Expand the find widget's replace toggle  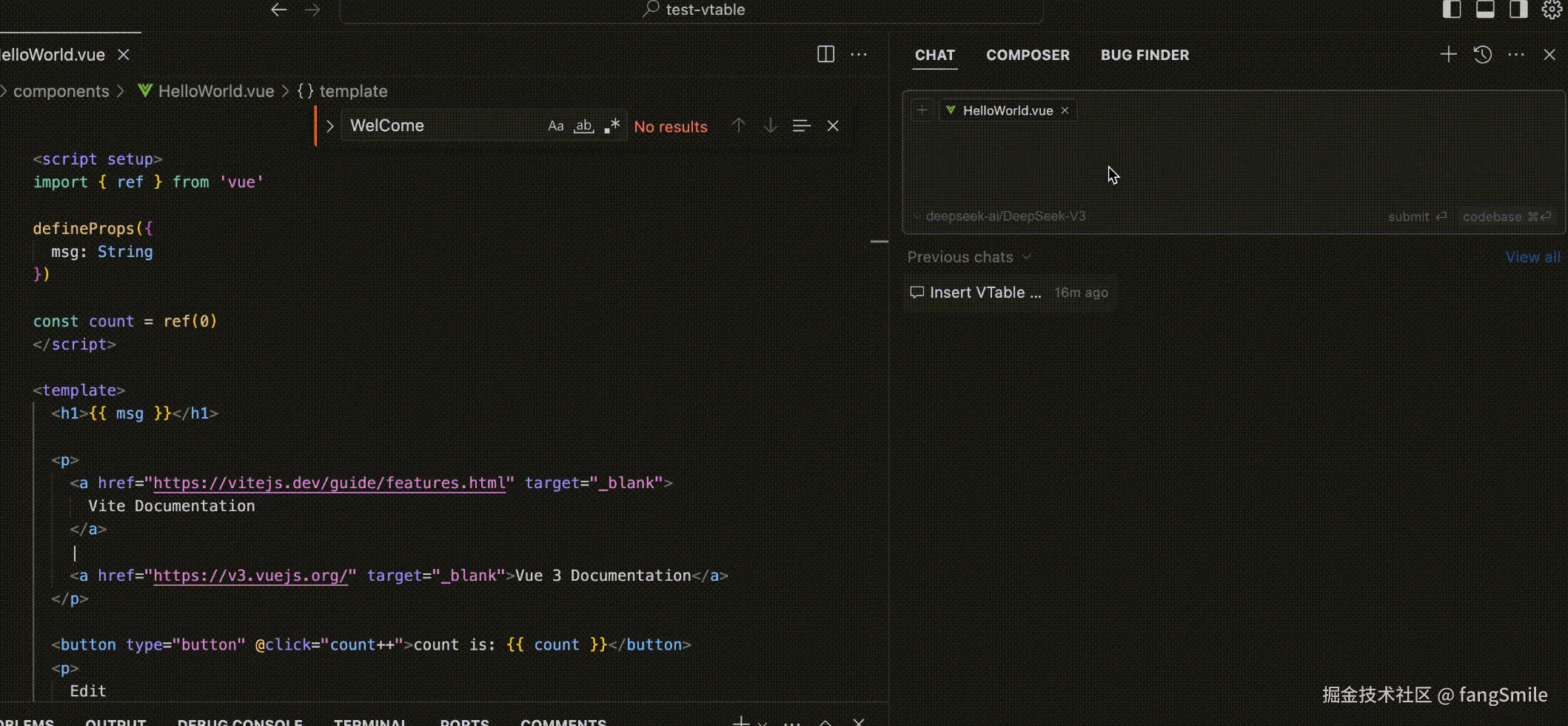coord(329,126)
